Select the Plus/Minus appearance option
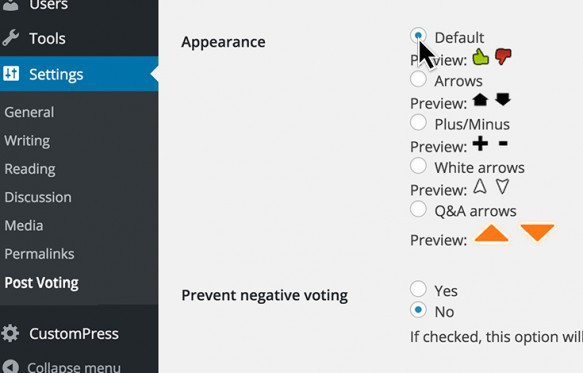This screenshot has height=373, width=583. coord(418,122)
